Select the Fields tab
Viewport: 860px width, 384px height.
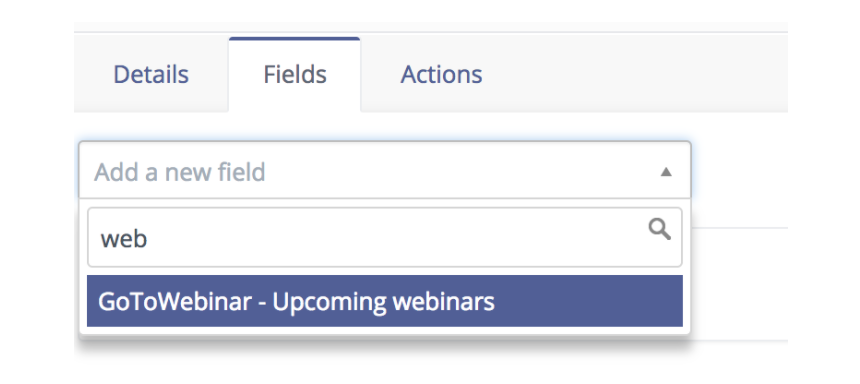tap(295, 75)
